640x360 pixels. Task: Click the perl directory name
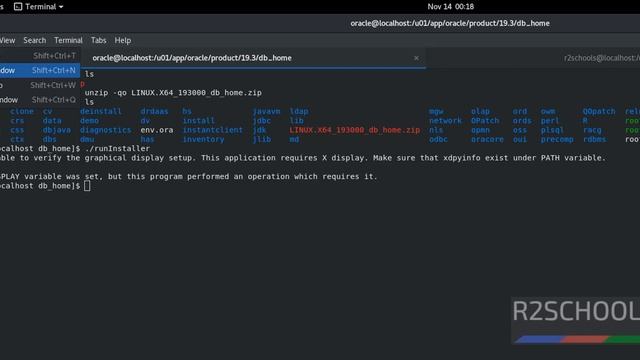549,120
